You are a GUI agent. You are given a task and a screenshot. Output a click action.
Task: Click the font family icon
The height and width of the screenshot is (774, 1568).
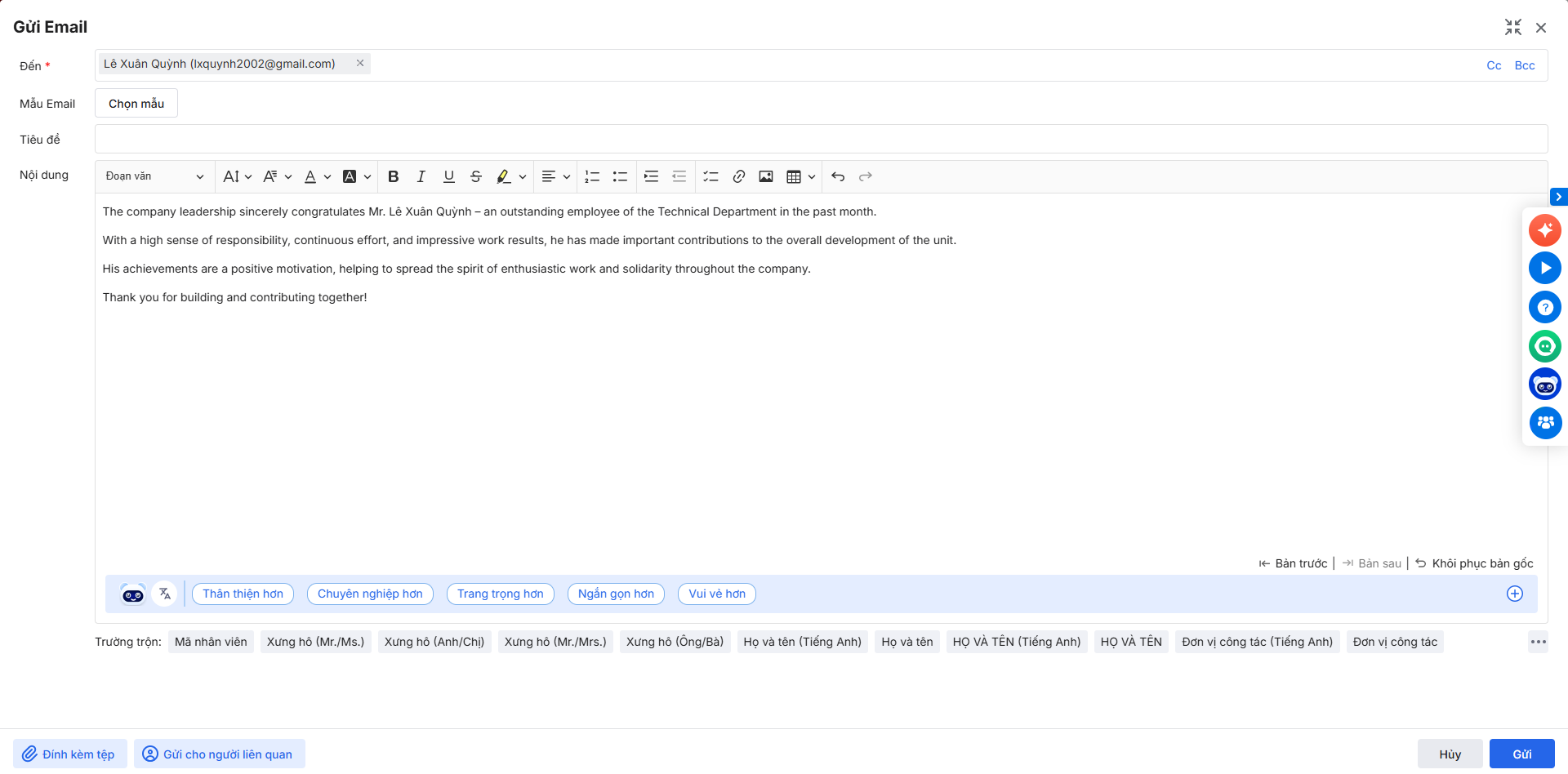(270, 176)
